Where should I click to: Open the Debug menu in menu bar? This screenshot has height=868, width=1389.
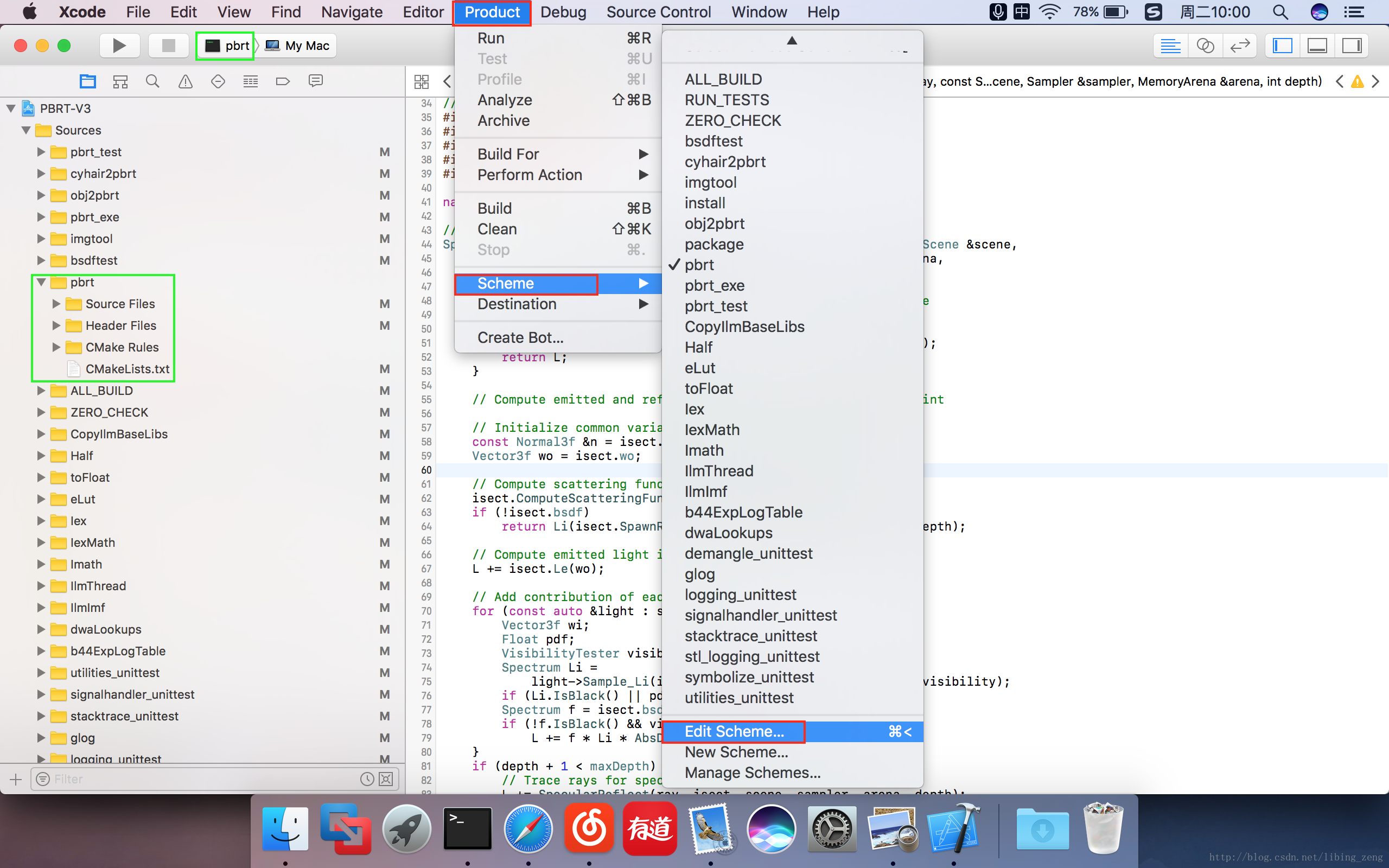[x=563, y=12]
